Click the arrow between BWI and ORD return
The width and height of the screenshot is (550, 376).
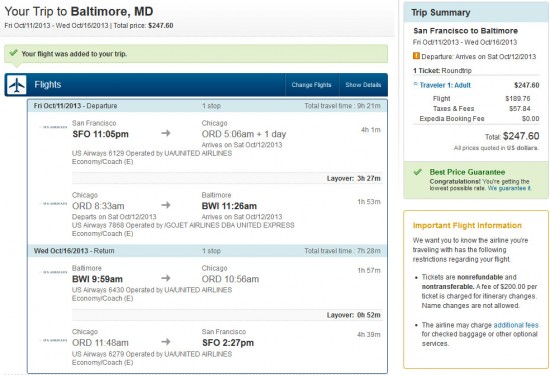pyautogui.click(x=166, y=278)
